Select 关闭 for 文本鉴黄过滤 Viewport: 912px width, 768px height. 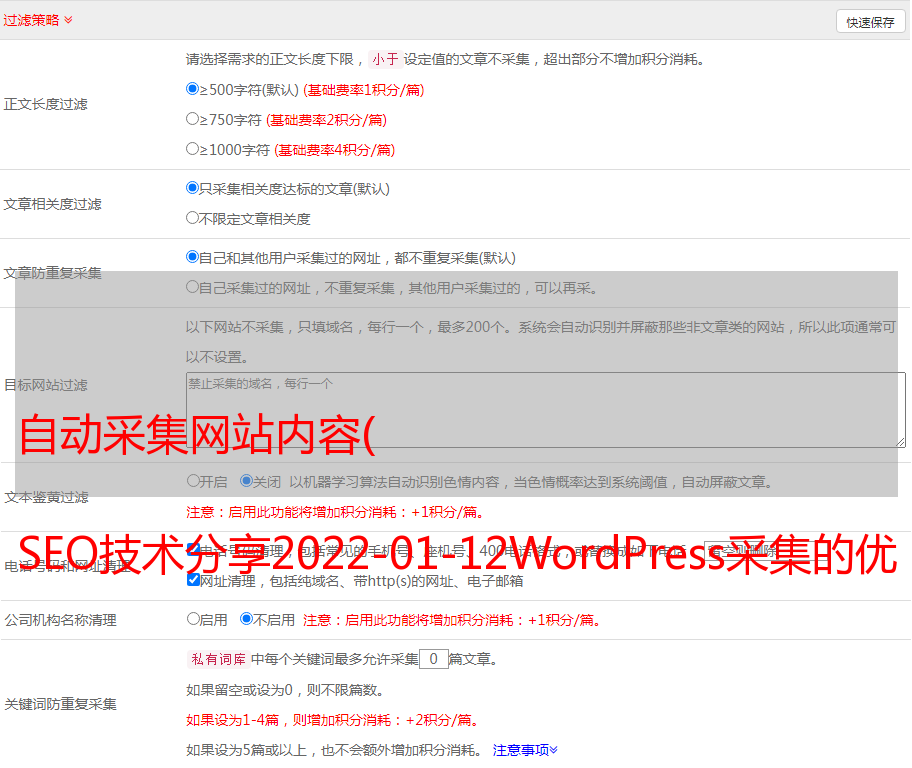pyautogui.click(x=246, y=481)
